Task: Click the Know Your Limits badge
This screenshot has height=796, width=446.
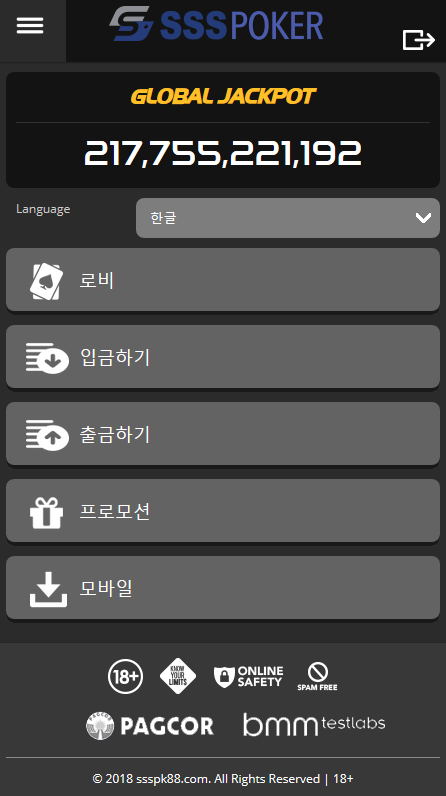Action: pyautogui.click(x=178, y=676)
